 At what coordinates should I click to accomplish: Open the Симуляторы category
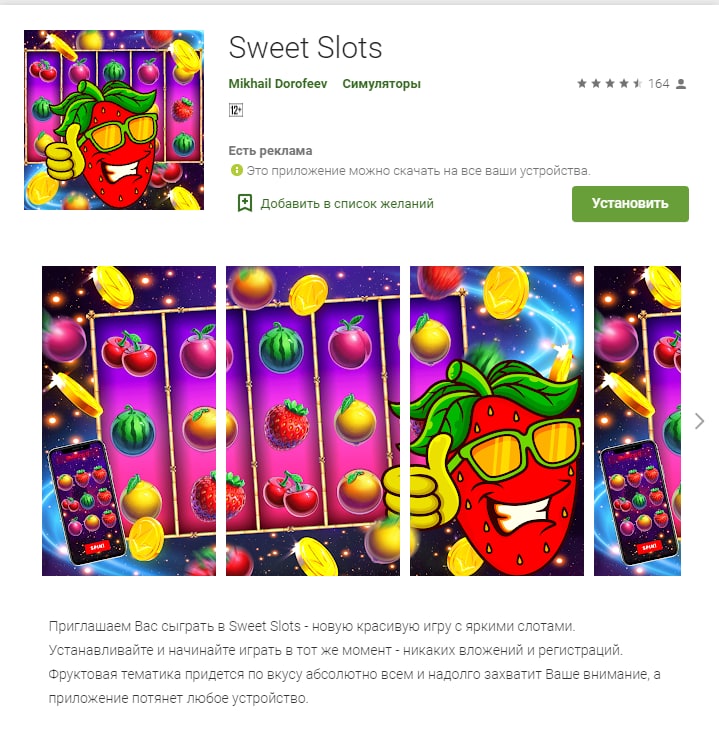pyautogui.click(x=381, y=84)
